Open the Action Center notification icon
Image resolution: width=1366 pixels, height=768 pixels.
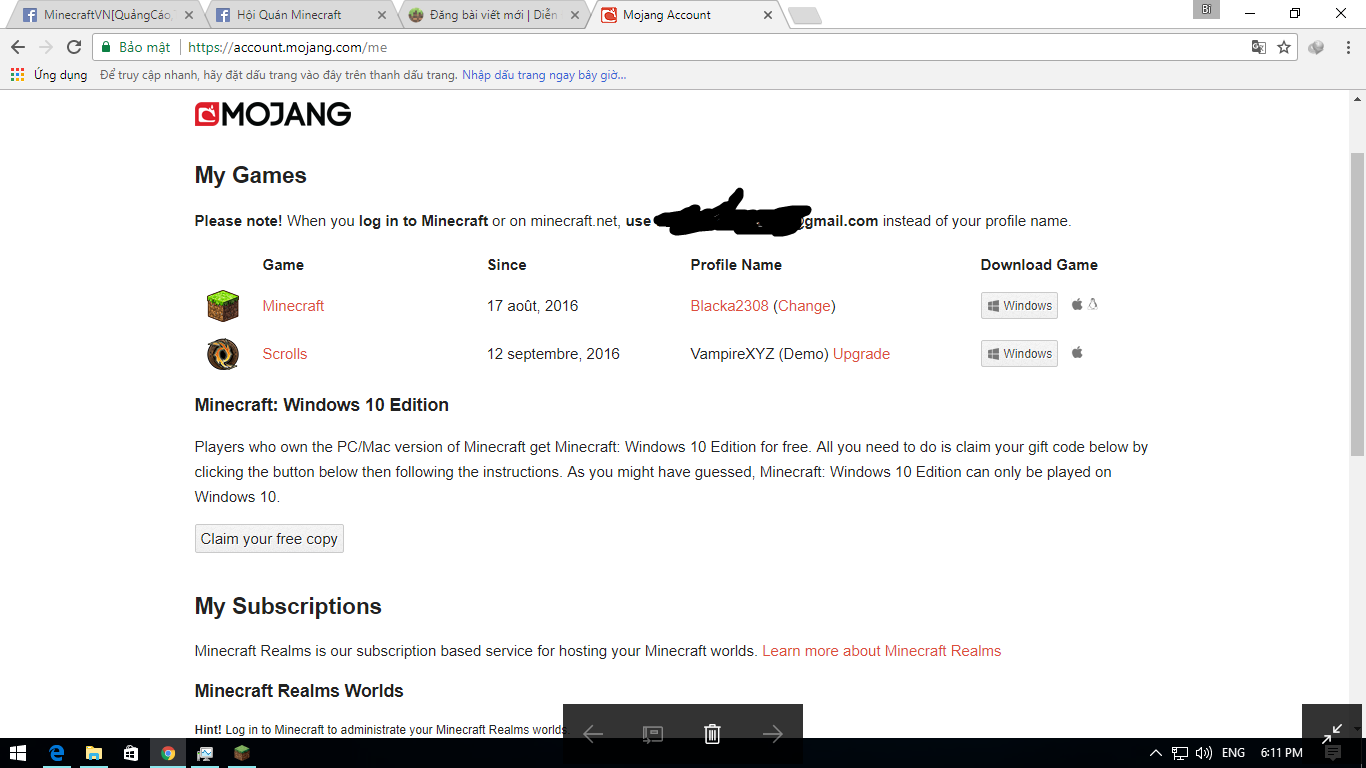coord(1332,753)
